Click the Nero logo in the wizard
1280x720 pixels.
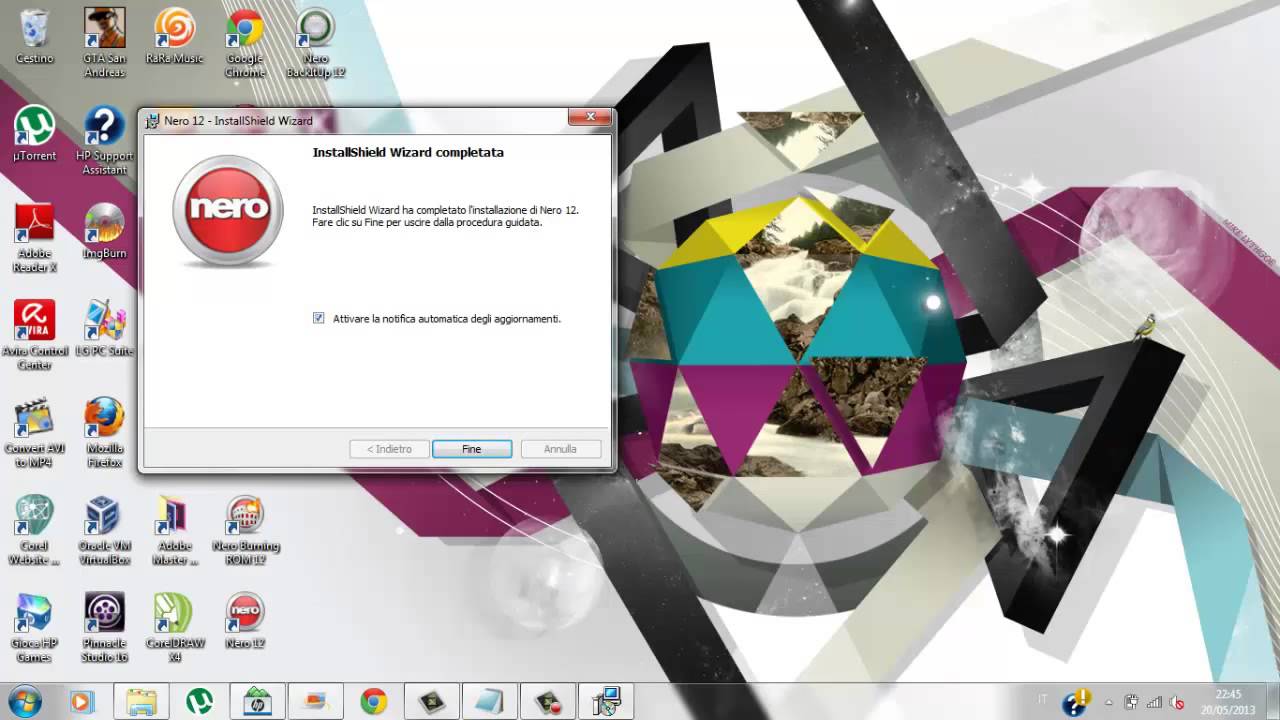pos(228,210)
